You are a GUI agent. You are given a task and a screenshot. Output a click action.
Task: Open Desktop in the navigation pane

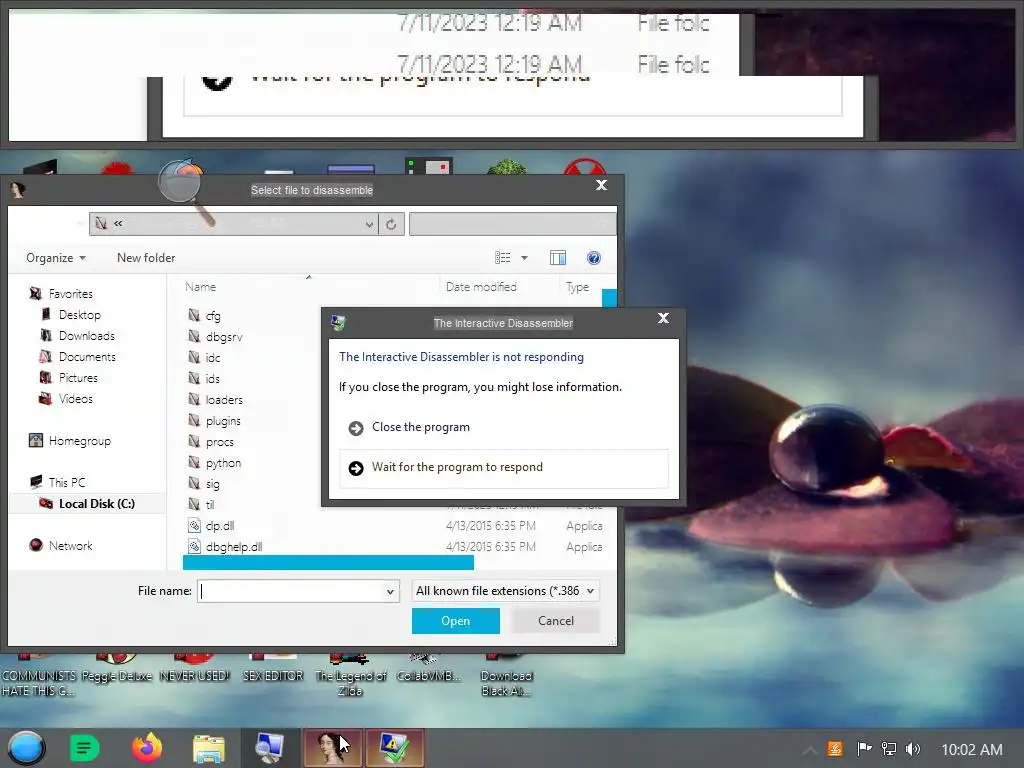pos(80,315)
